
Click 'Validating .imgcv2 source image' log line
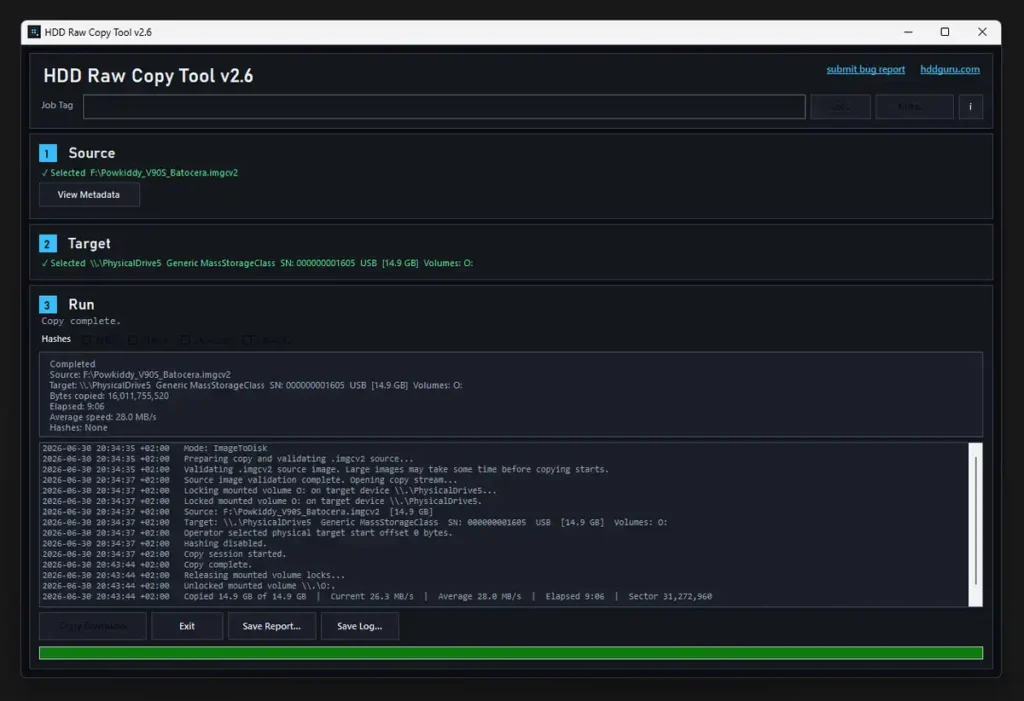pos(325,469)
